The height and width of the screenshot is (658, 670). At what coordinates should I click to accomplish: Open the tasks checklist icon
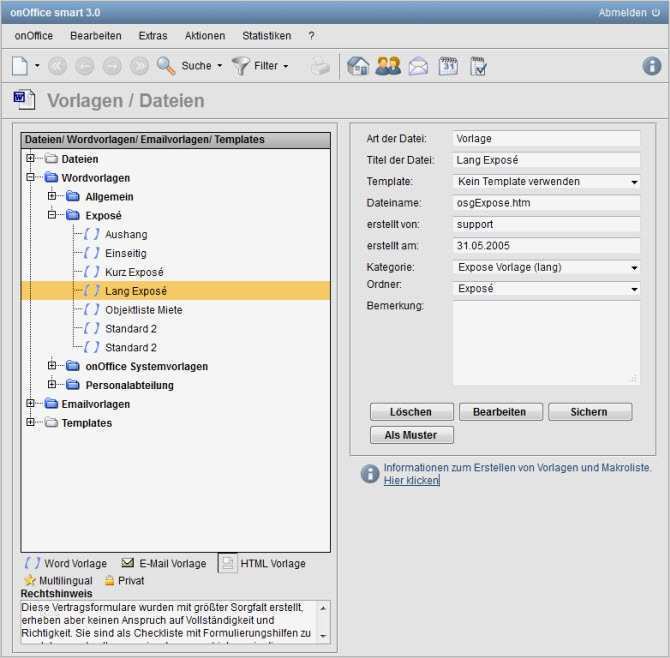click(x=478, y=66)
